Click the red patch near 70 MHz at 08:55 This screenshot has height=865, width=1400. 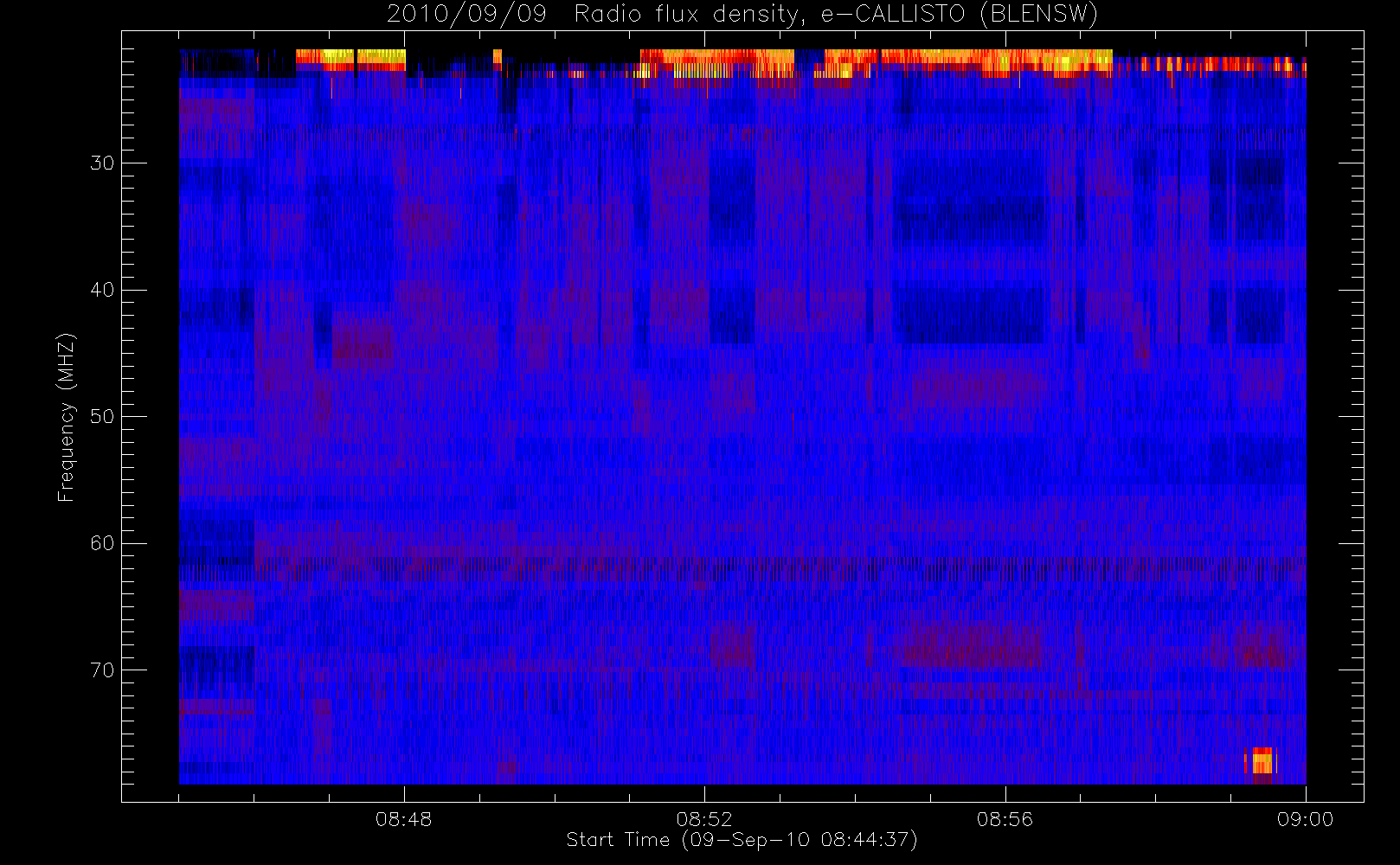point(969,645)
